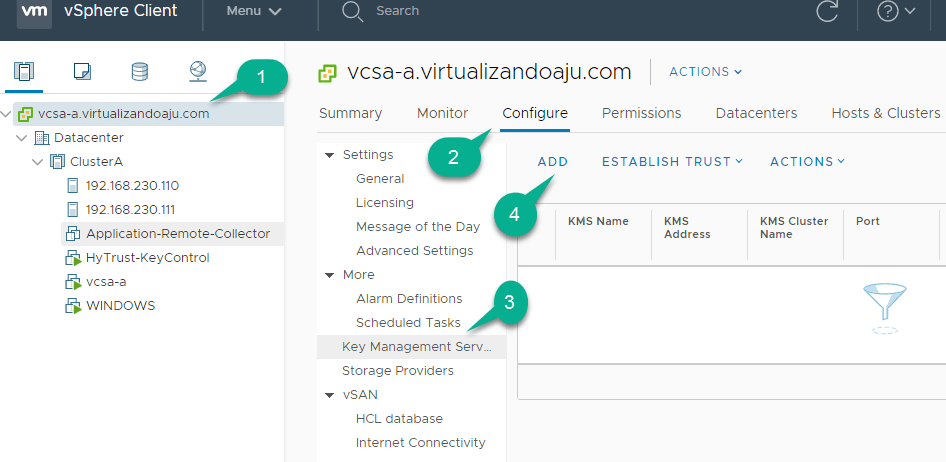The height and width of the screenshot is (462, 946).
Task: Switch to the Storage inventory view icon
Action: (x=140, y=71)
